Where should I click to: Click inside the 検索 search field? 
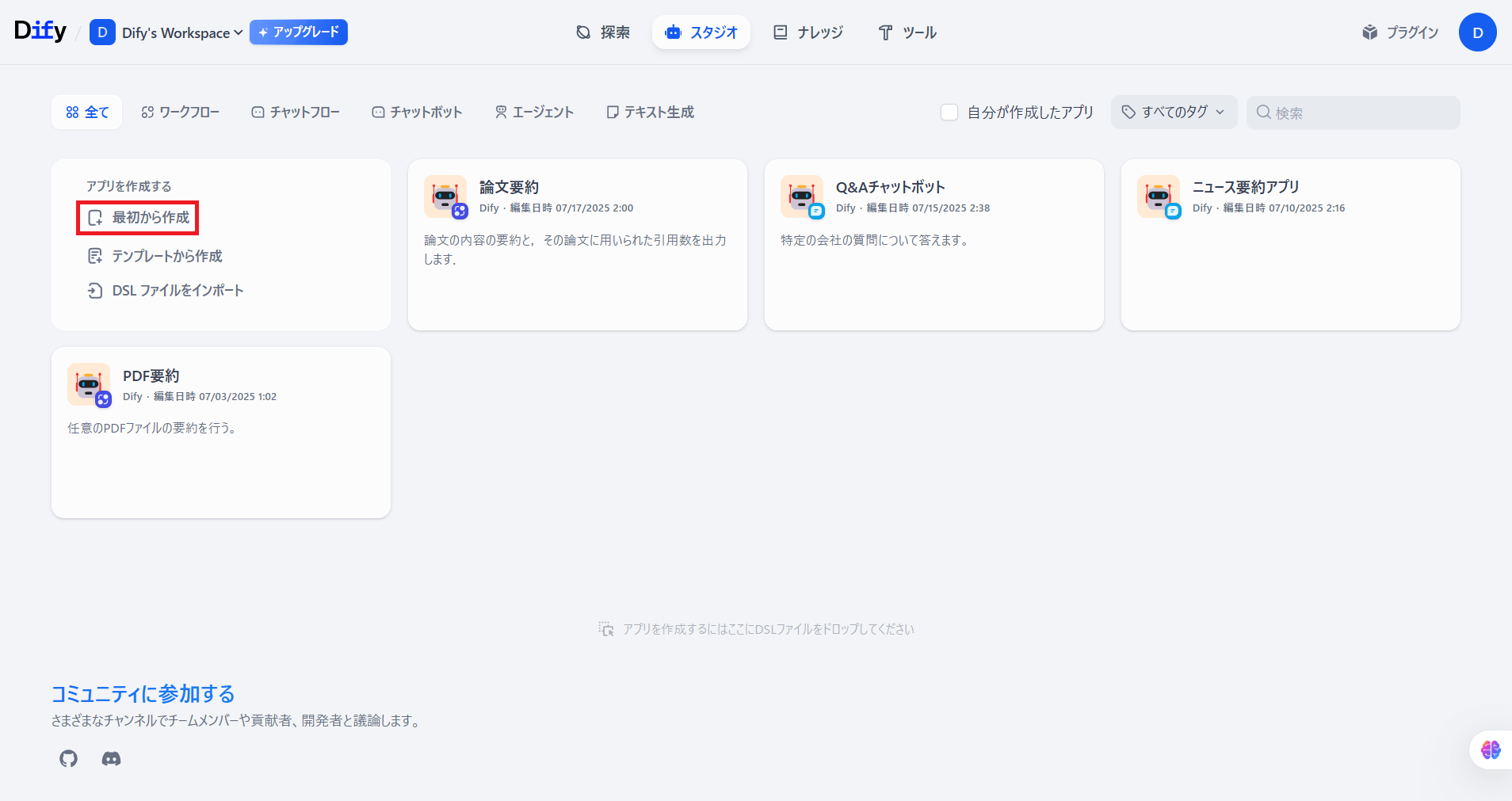click(1353, 113)
